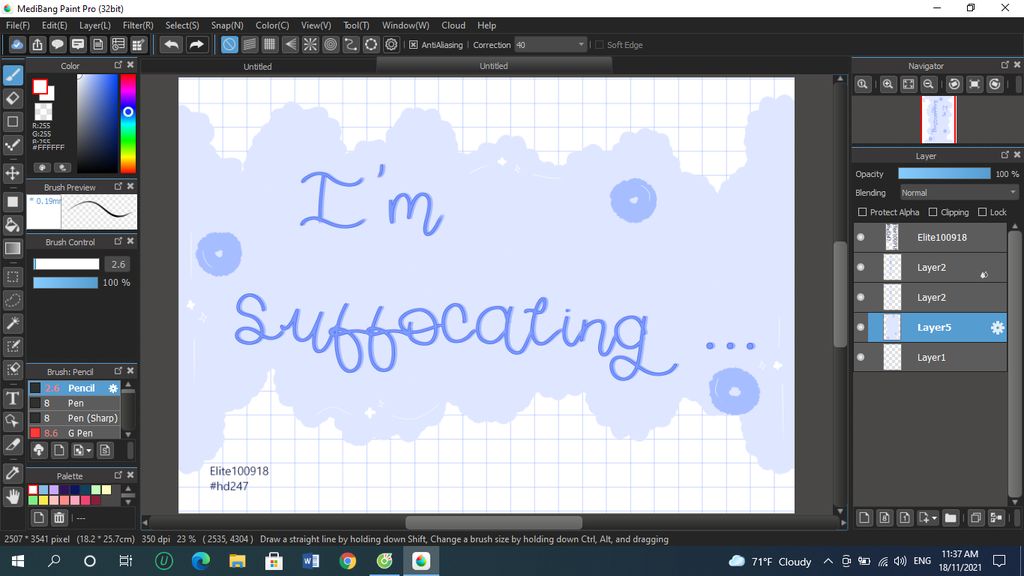Viewport: 1024px width, 576px height.
Task: Enable the parallel lines snap
Action: [249, 44]
